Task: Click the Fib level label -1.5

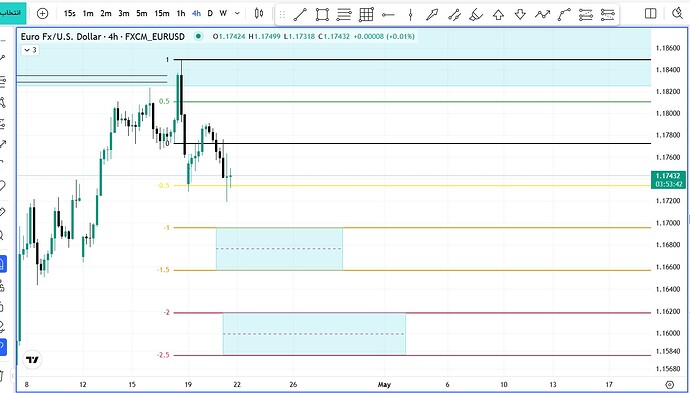Action: [x=163, y=270]
